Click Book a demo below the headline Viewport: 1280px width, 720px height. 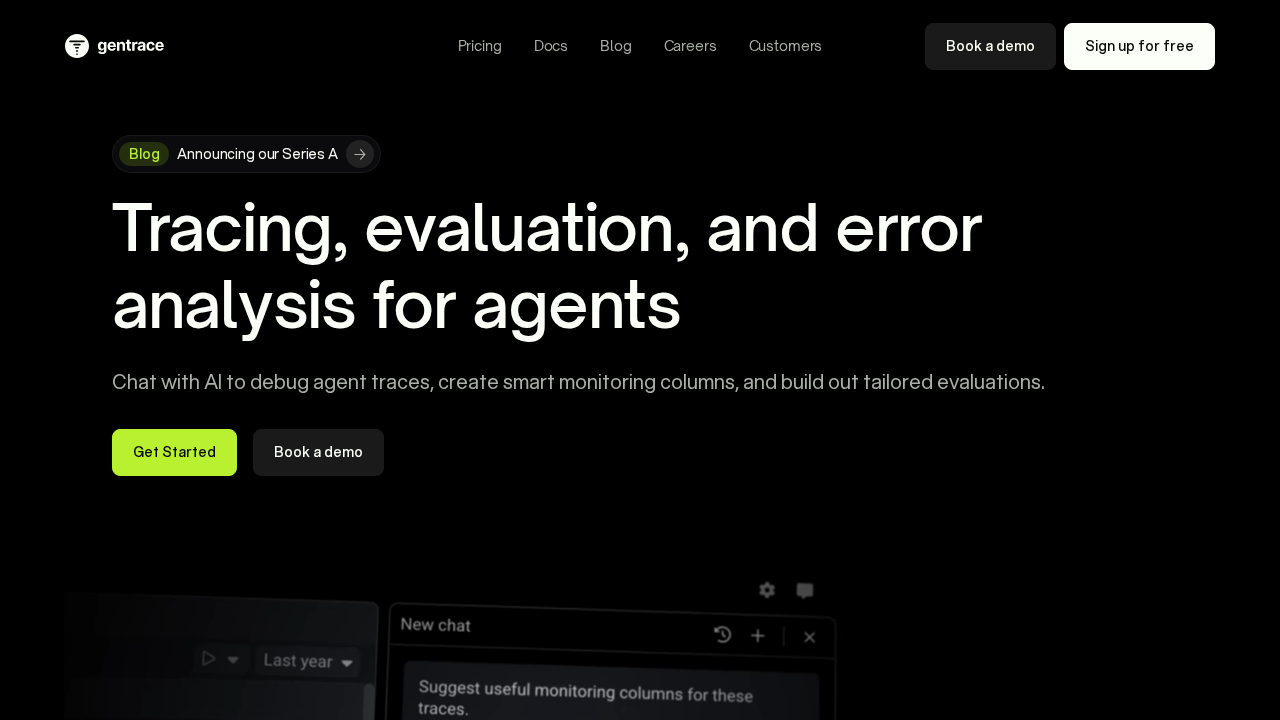[318, 452]
